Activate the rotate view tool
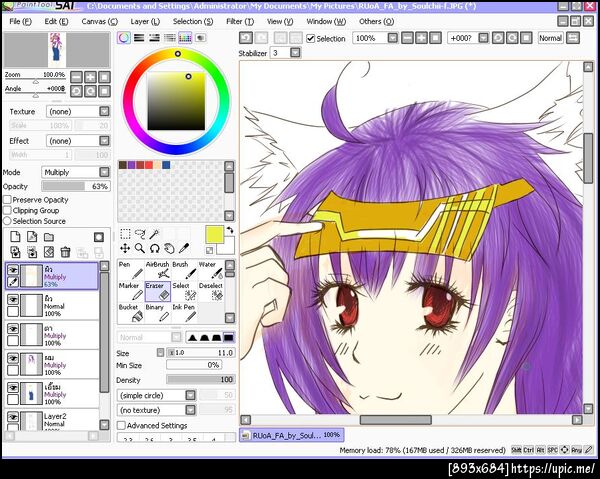Screen dimensions: 600x479 (x=154, y=249)
